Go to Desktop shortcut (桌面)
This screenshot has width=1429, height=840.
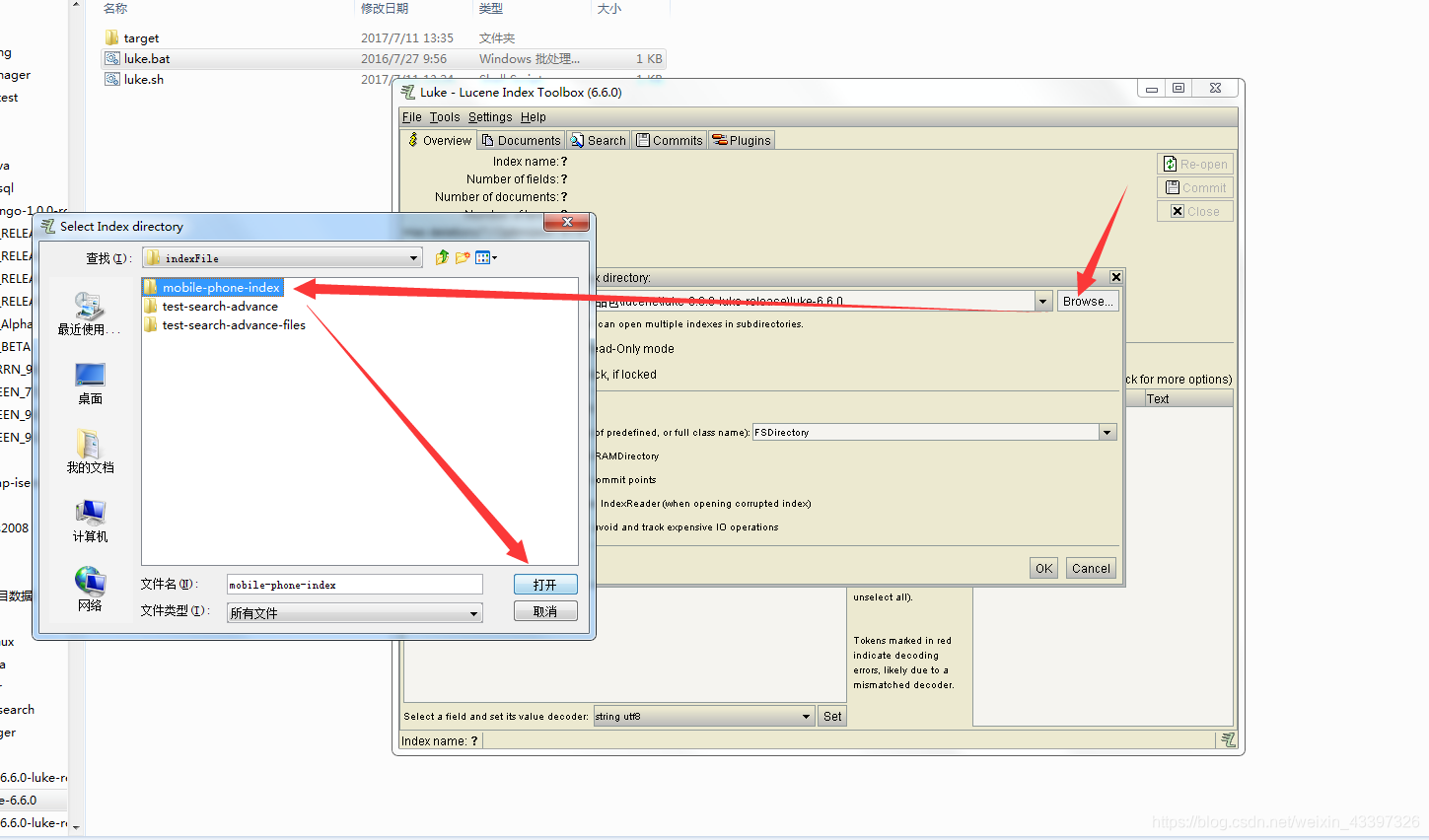[90, 384]
